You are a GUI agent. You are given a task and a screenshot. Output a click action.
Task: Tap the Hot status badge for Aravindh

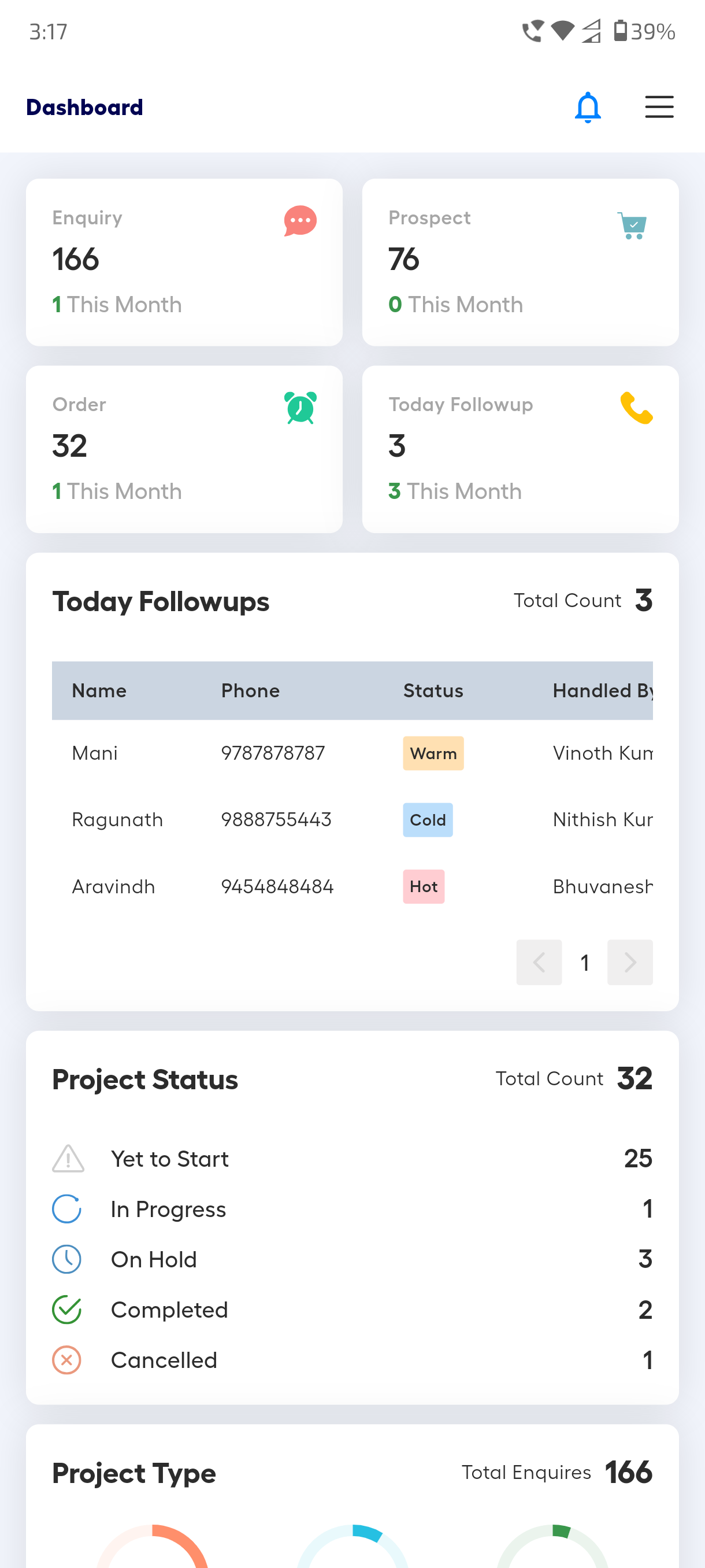click(424, 887)
